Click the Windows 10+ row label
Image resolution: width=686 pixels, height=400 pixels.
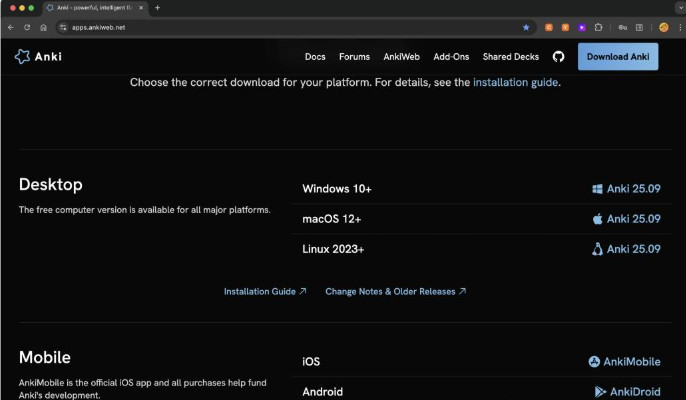pos(337,189)
